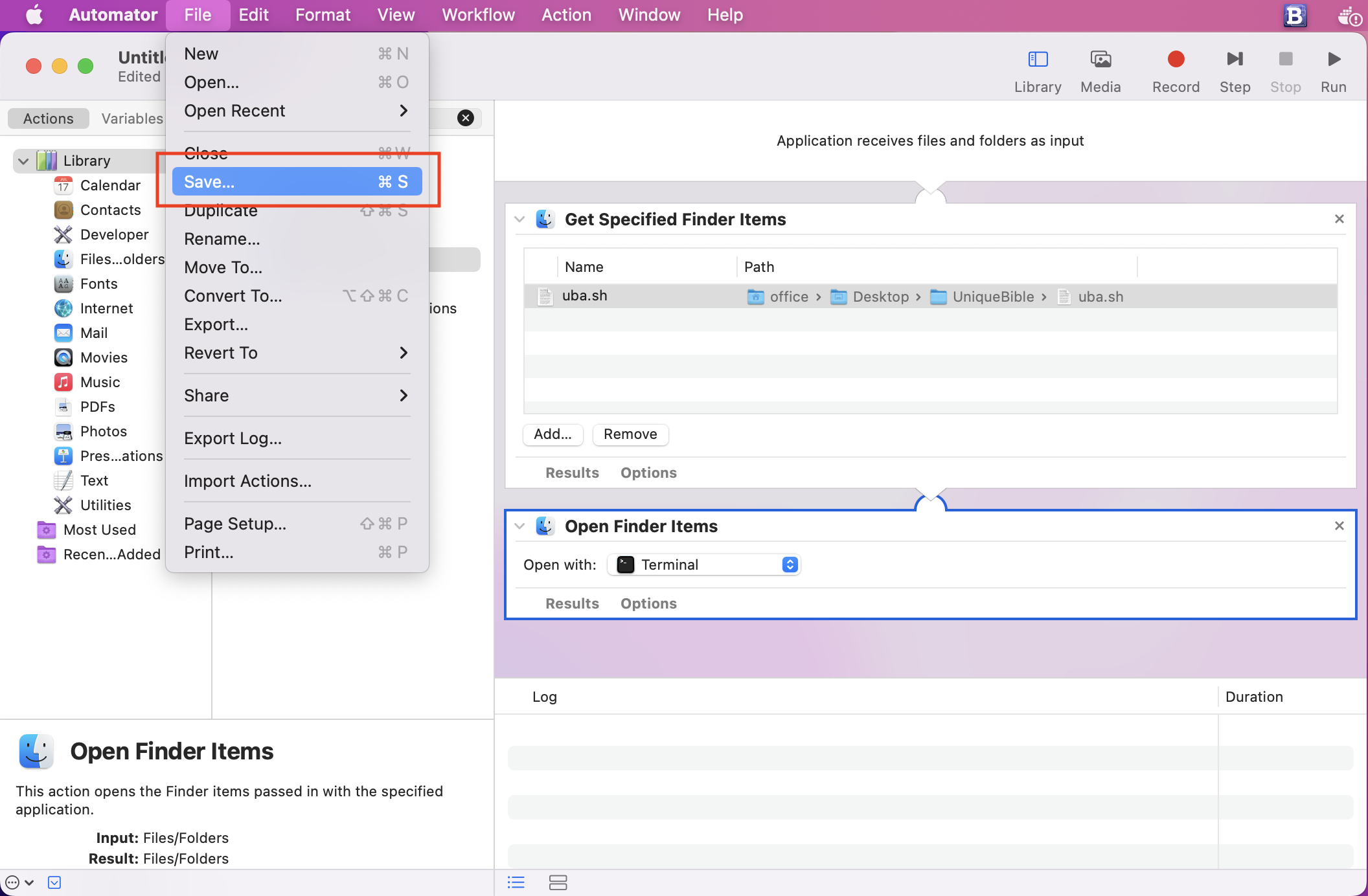Remove the Open Finder Items action
Image resolution: width=1368 pixels, height=896 pixels.
pyautogui.click(x=1339, y=526)
